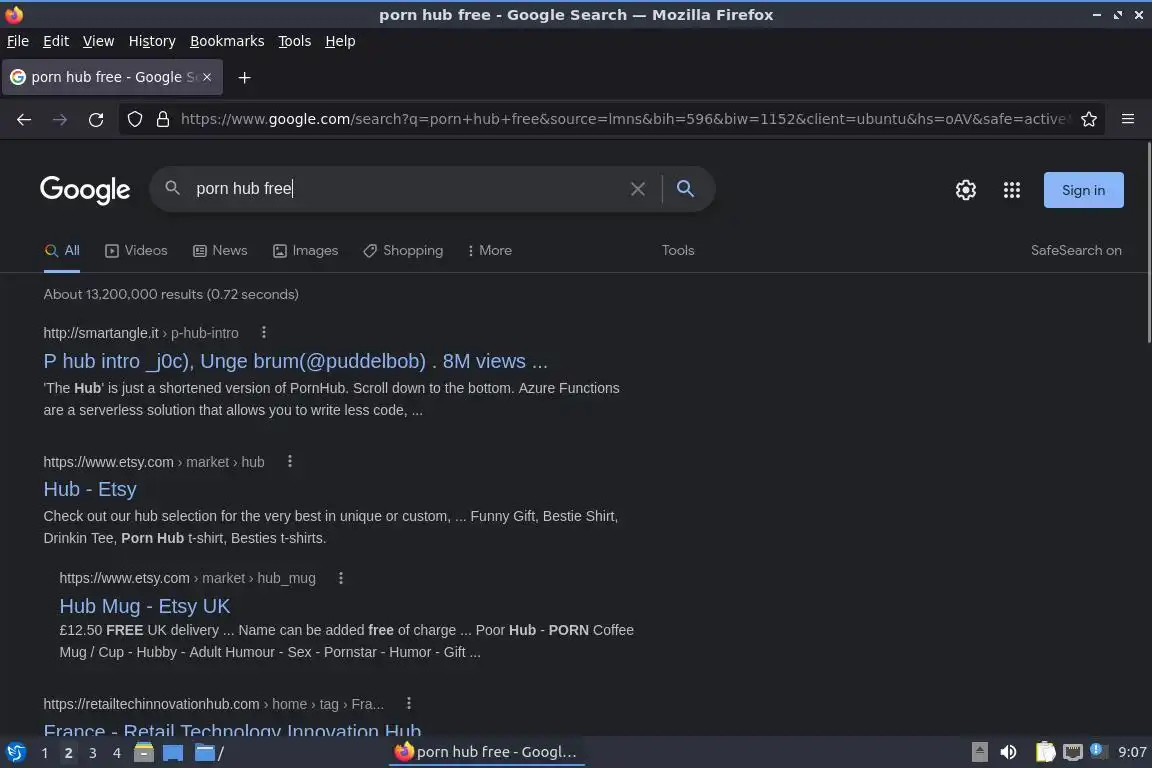Switch to the Shopping results tab
Image resolution: width=1152 pixels, height=768 pixels.
click(x=403, y=251)
